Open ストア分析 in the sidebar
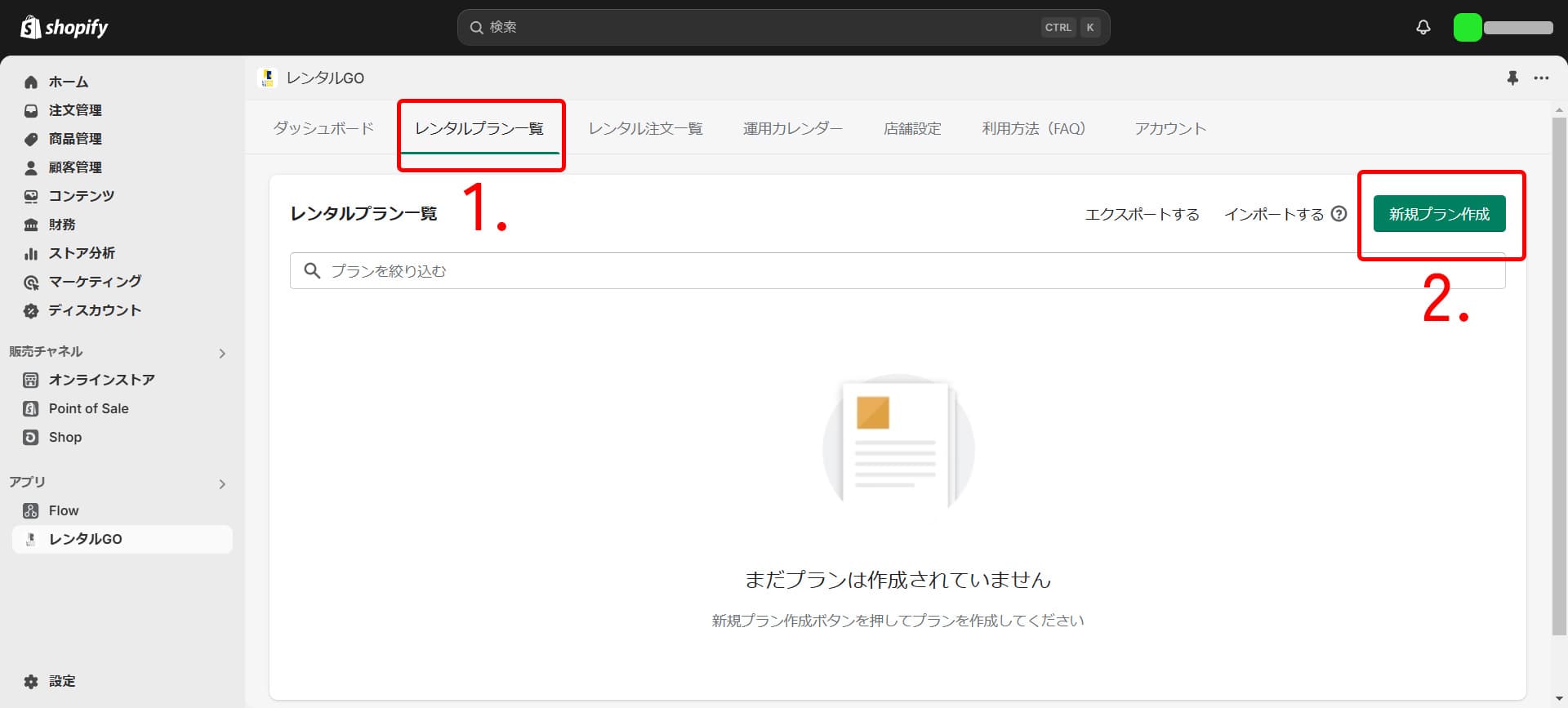This screenshot has width=1568, height=708. click(81, 253)
